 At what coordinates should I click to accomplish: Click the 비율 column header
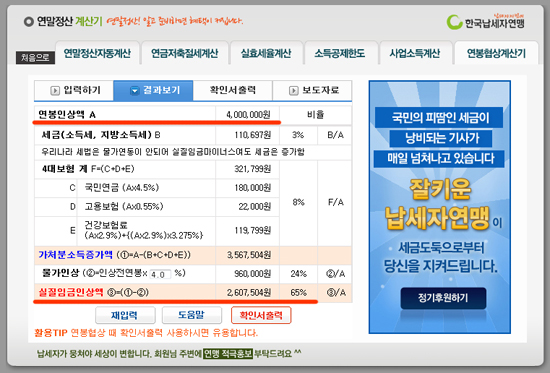pyautogui.click(x=315, y=115)
